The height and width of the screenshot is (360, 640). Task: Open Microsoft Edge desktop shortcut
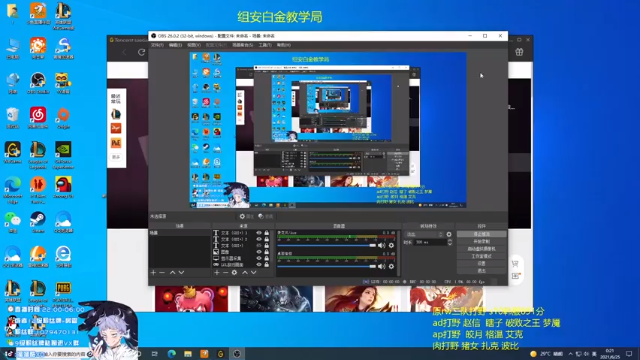[13, 190]
